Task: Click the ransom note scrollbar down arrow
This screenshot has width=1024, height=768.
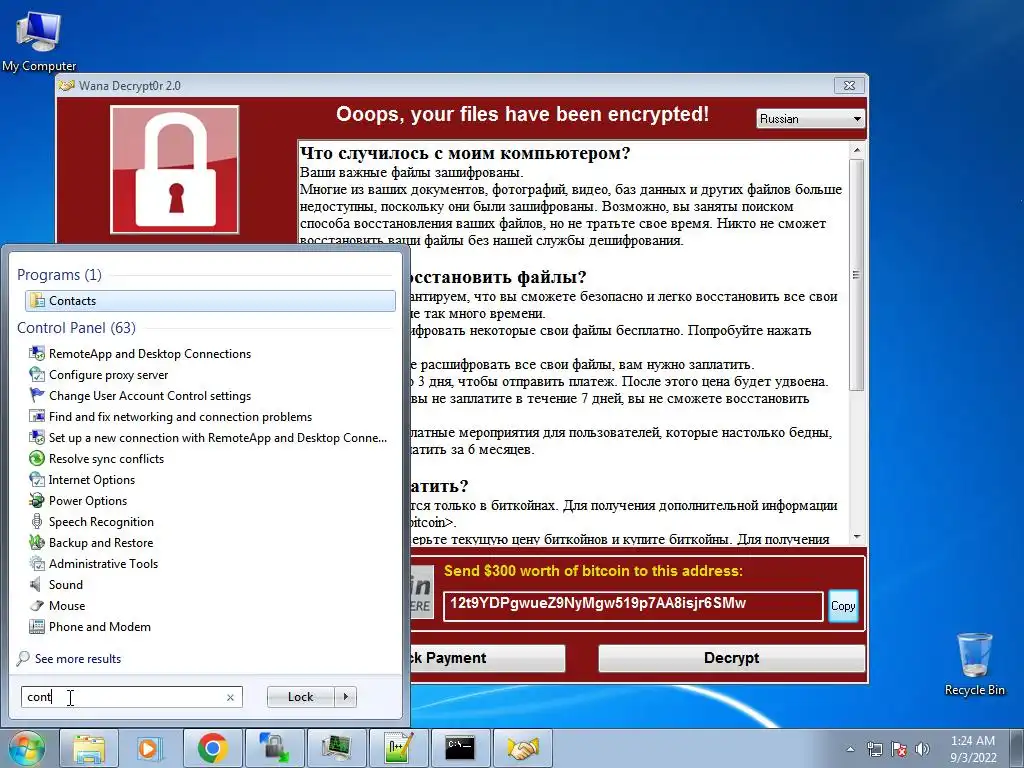Action: pos(857,537)
